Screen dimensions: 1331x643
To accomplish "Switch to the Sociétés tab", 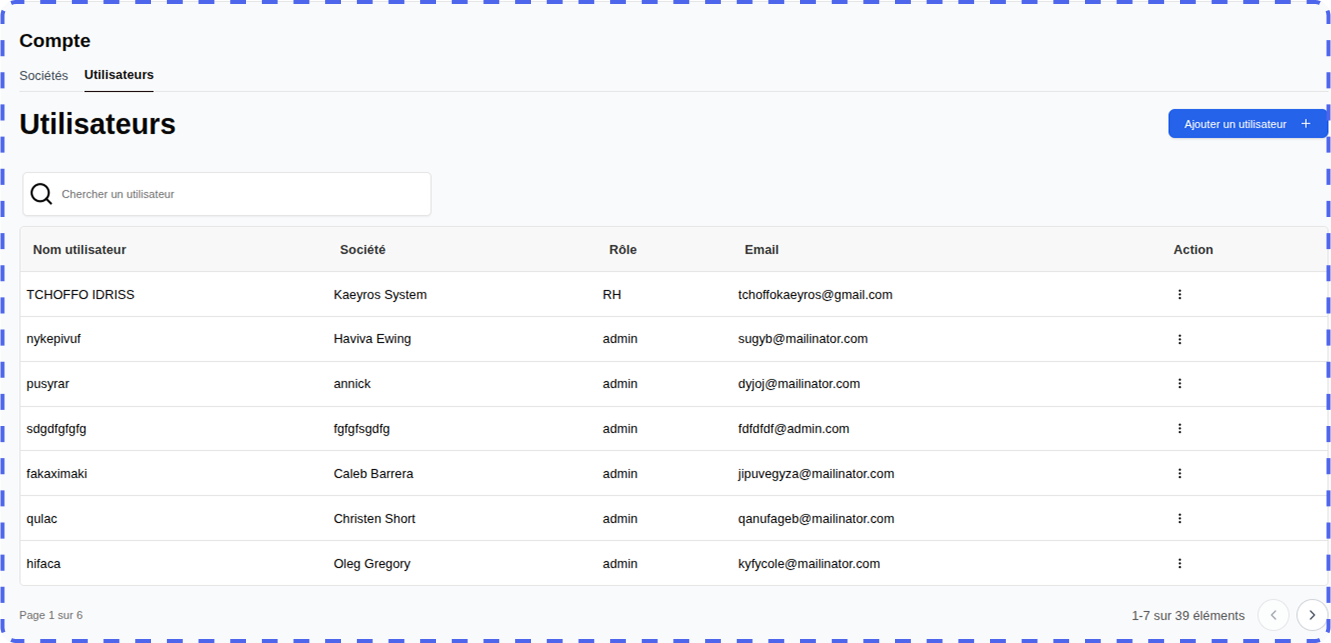I will [x=44, y=76].
